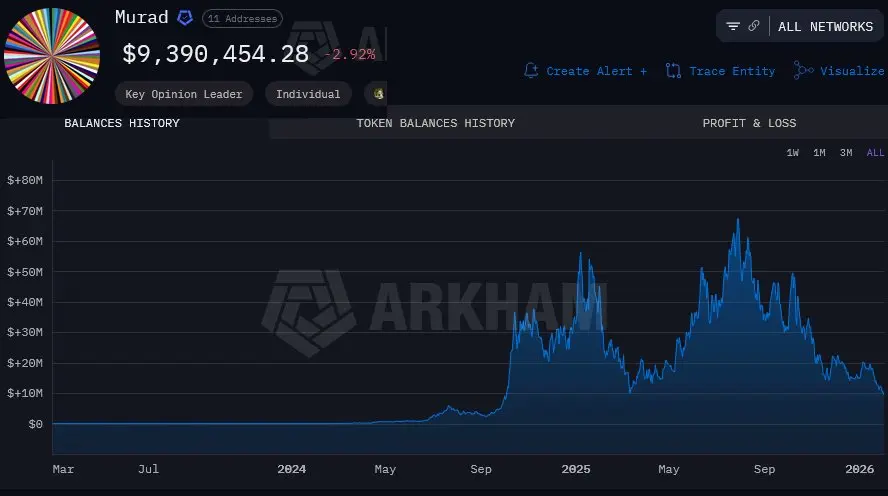This screenshot has width=888, height=496.
Task: Click the $+60M axis label
Action: [25, 241]
